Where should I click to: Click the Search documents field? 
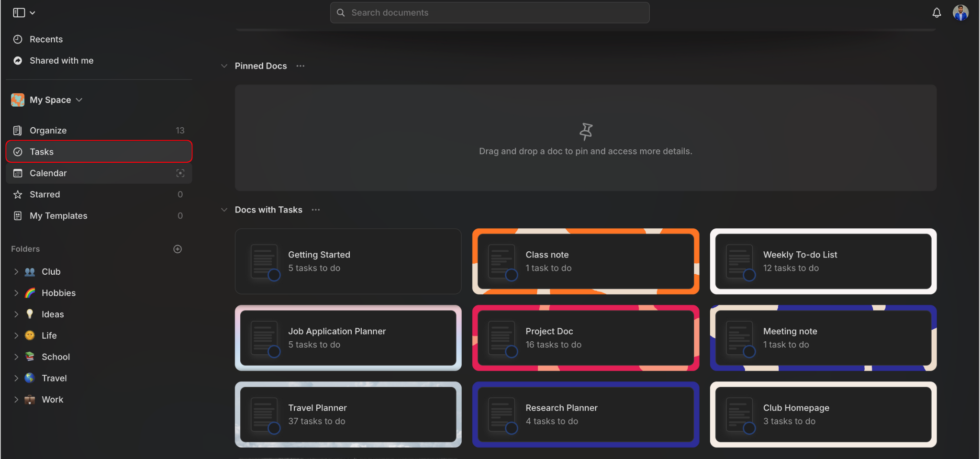click(490, 13)
